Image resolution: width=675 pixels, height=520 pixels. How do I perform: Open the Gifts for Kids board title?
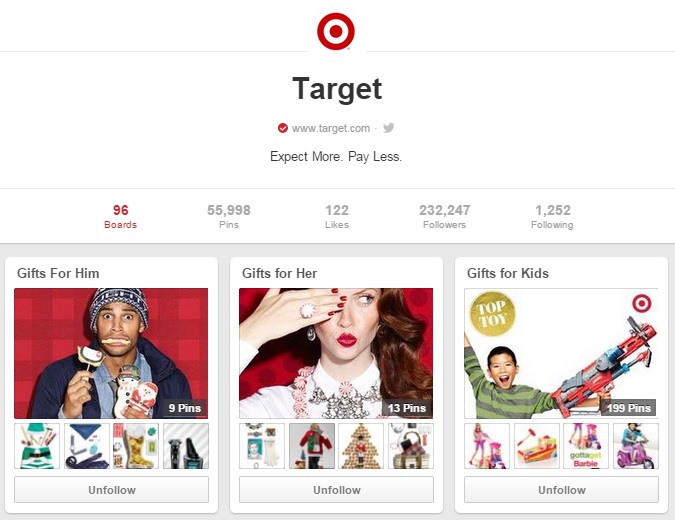tap(508, 273)
